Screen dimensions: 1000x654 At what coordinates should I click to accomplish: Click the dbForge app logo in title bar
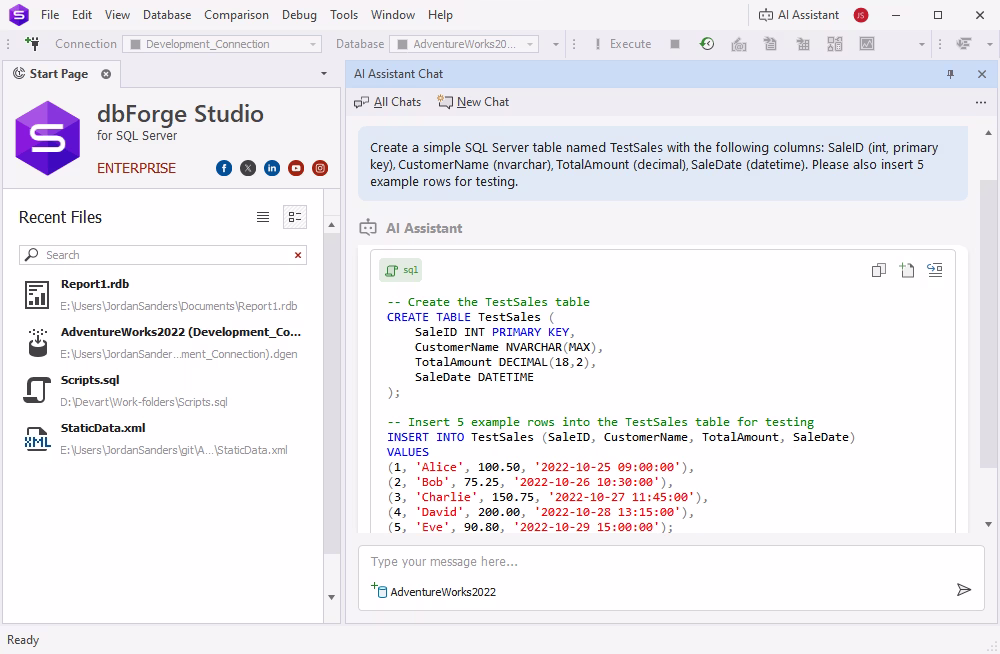point(18,14)
